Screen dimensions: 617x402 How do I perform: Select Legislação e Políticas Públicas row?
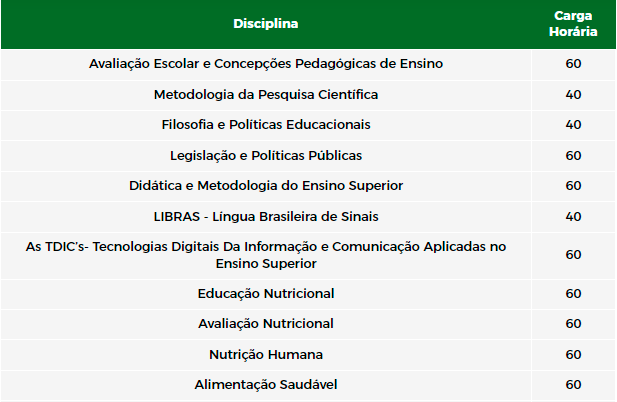click(308, 156)
